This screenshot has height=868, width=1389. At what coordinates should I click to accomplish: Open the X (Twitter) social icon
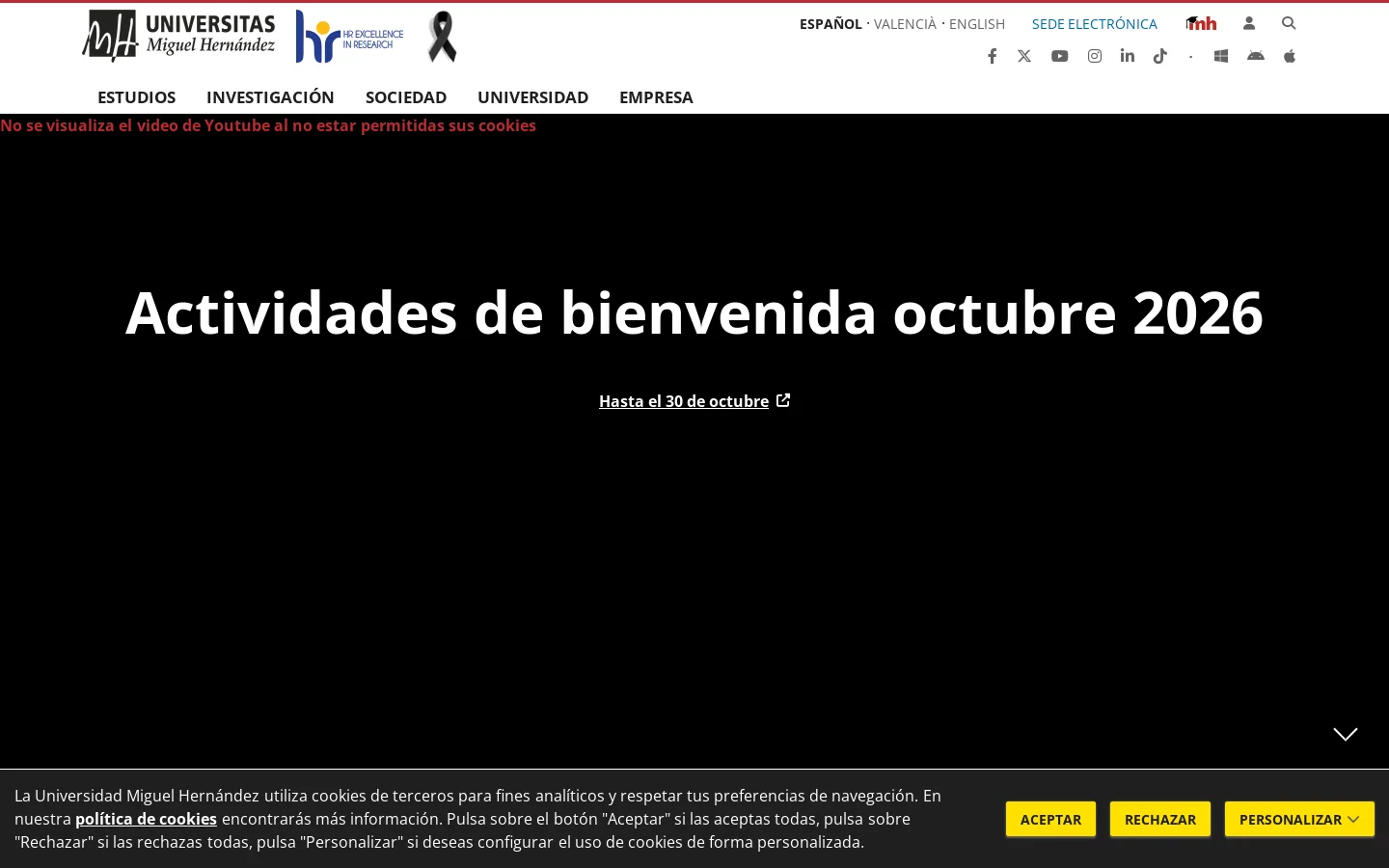[x=1024, y=56]
